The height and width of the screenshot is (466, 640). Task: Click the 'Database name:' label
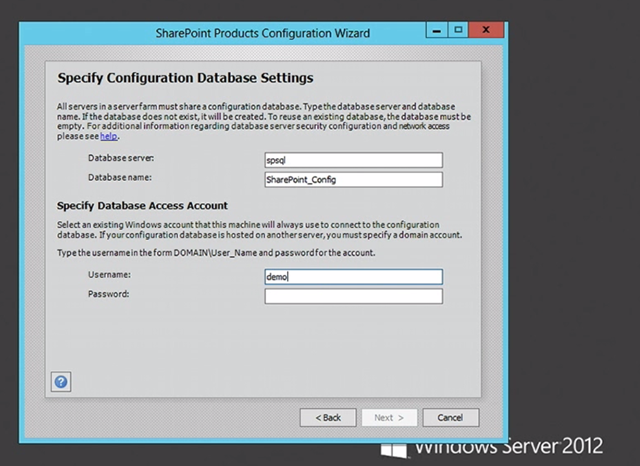120,178
